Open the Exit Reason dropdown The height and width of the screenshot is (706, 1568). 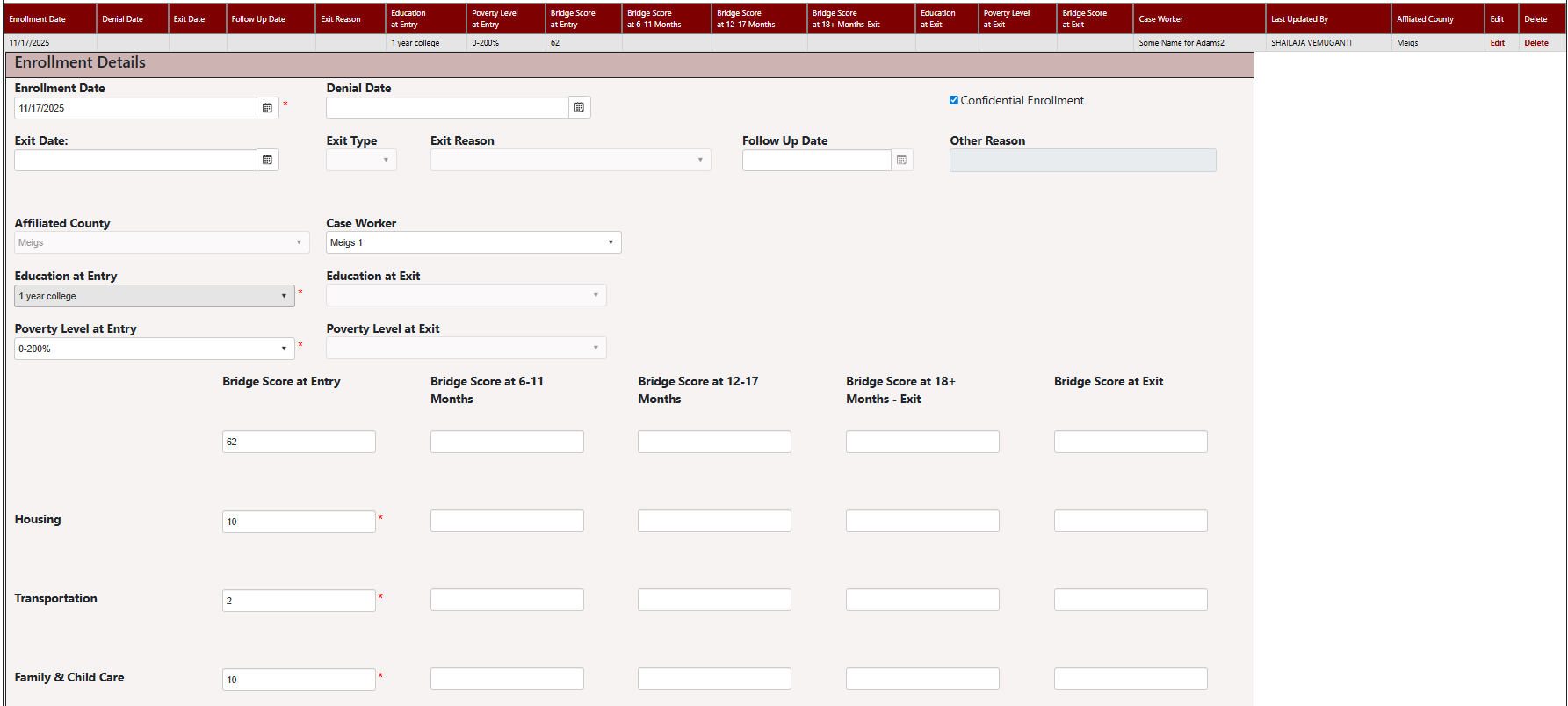pos(570,160)
